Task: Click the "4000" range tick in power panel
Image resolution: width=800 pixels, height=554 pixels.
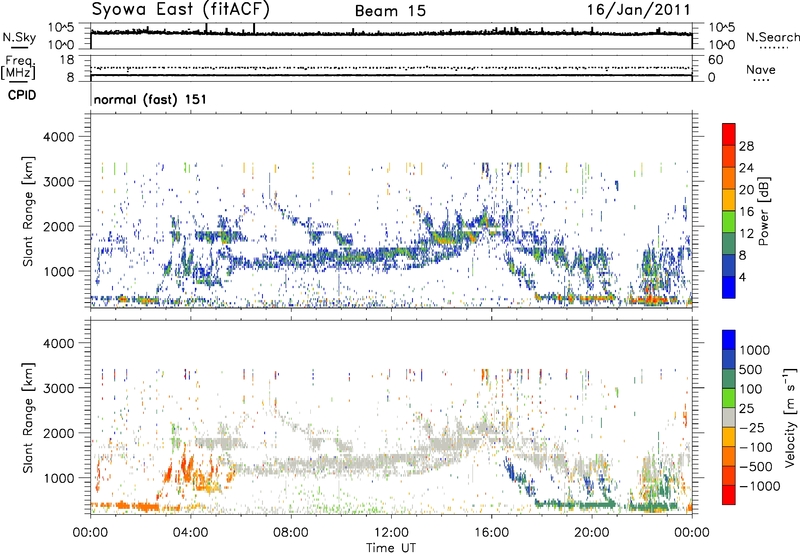Action: [x=58, y=137]
